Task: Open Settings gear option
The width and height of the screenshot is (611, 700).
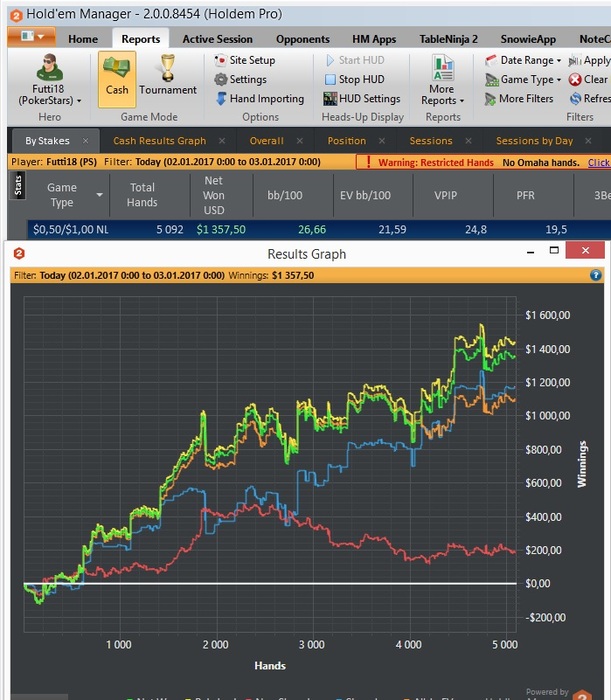Action: point(241,79)
